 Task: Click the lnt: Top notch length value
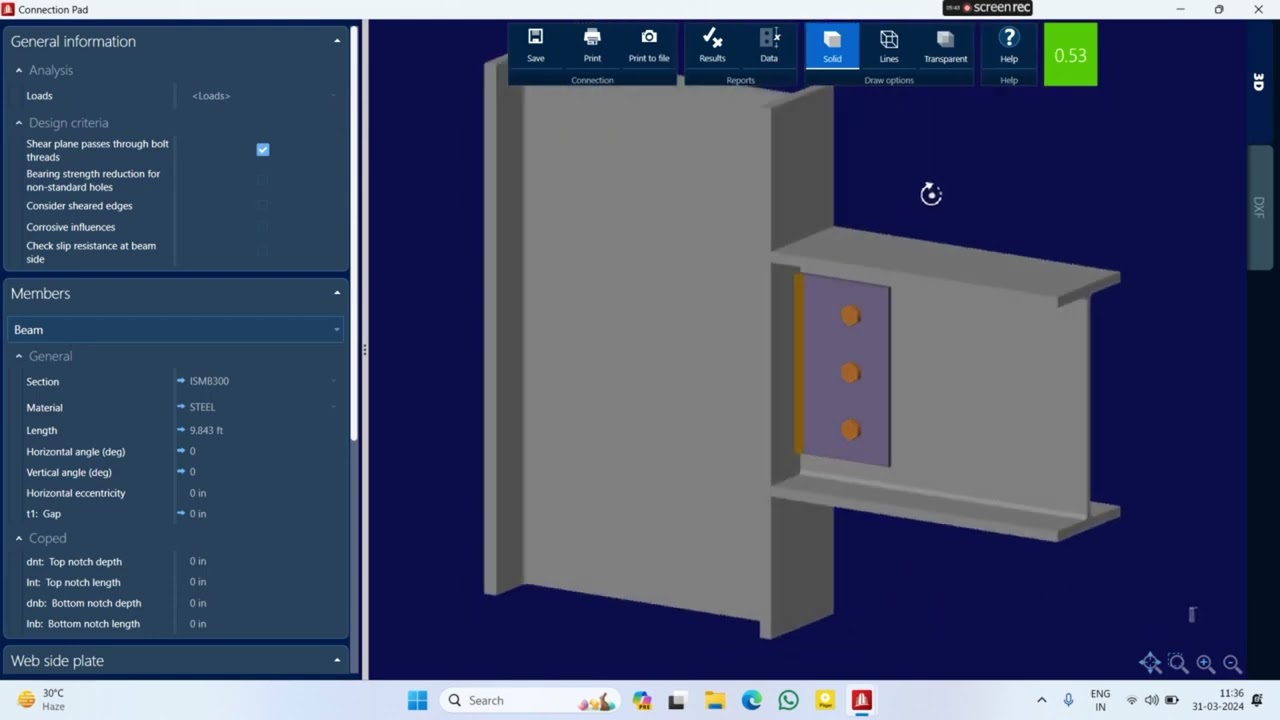coord(198,582)
